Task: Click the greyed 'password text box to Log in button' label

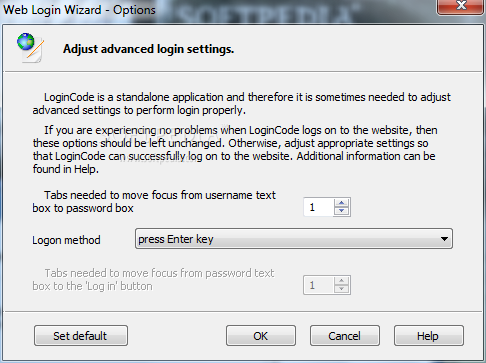Action: pos(153,279)
